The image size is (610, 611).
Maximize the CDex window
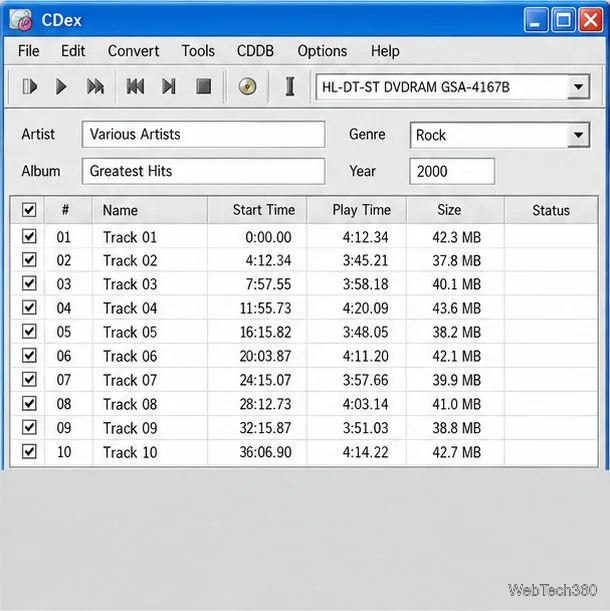click(x=563, y=19)
